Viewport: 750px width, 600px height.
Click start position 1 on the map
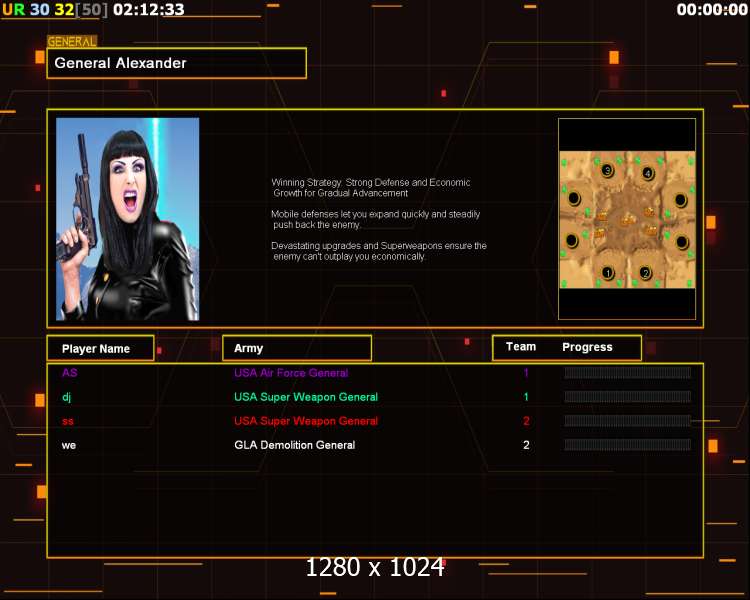pos(607,273)
